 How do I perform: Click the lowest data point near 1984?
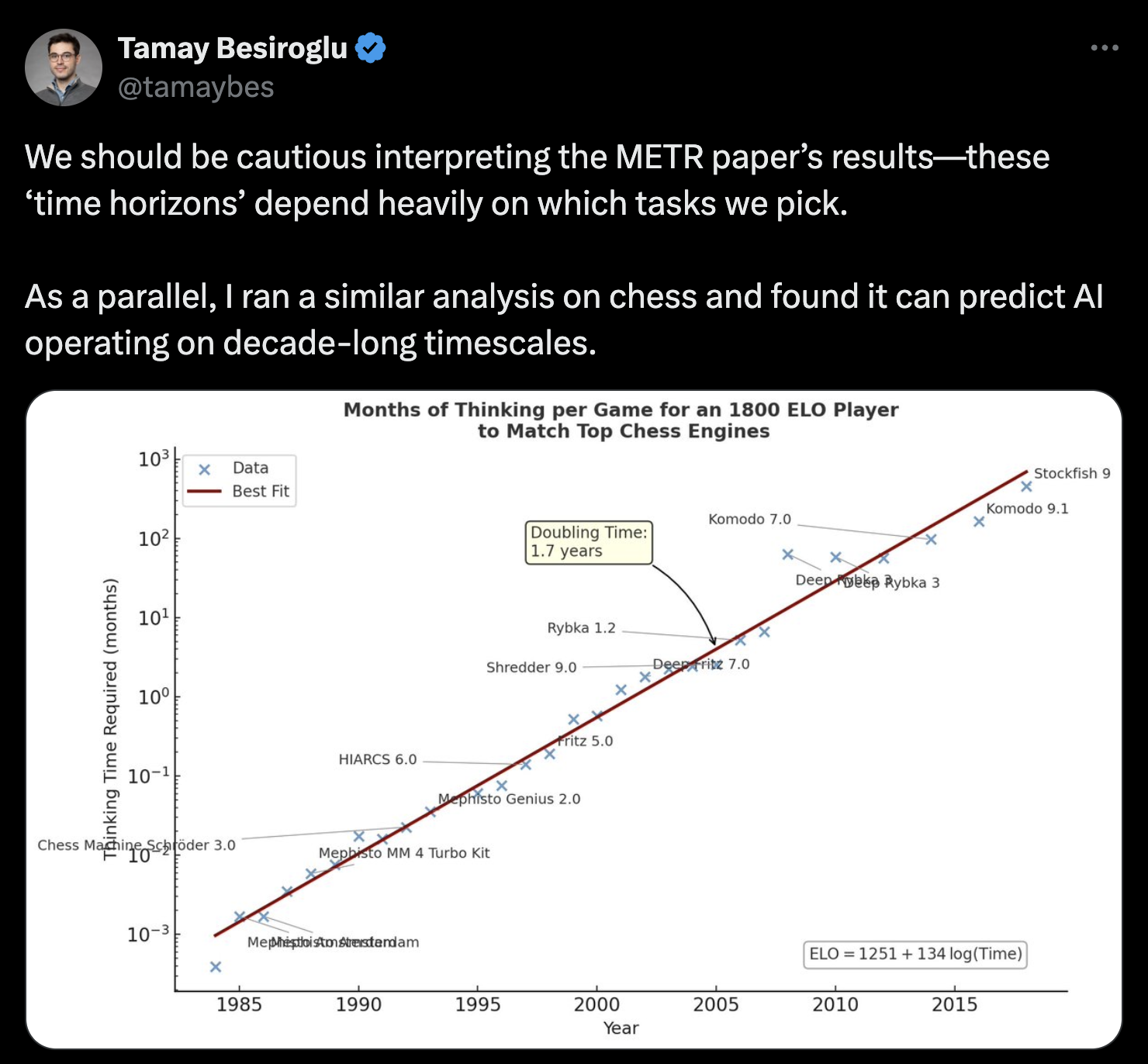tap(216, 966)
